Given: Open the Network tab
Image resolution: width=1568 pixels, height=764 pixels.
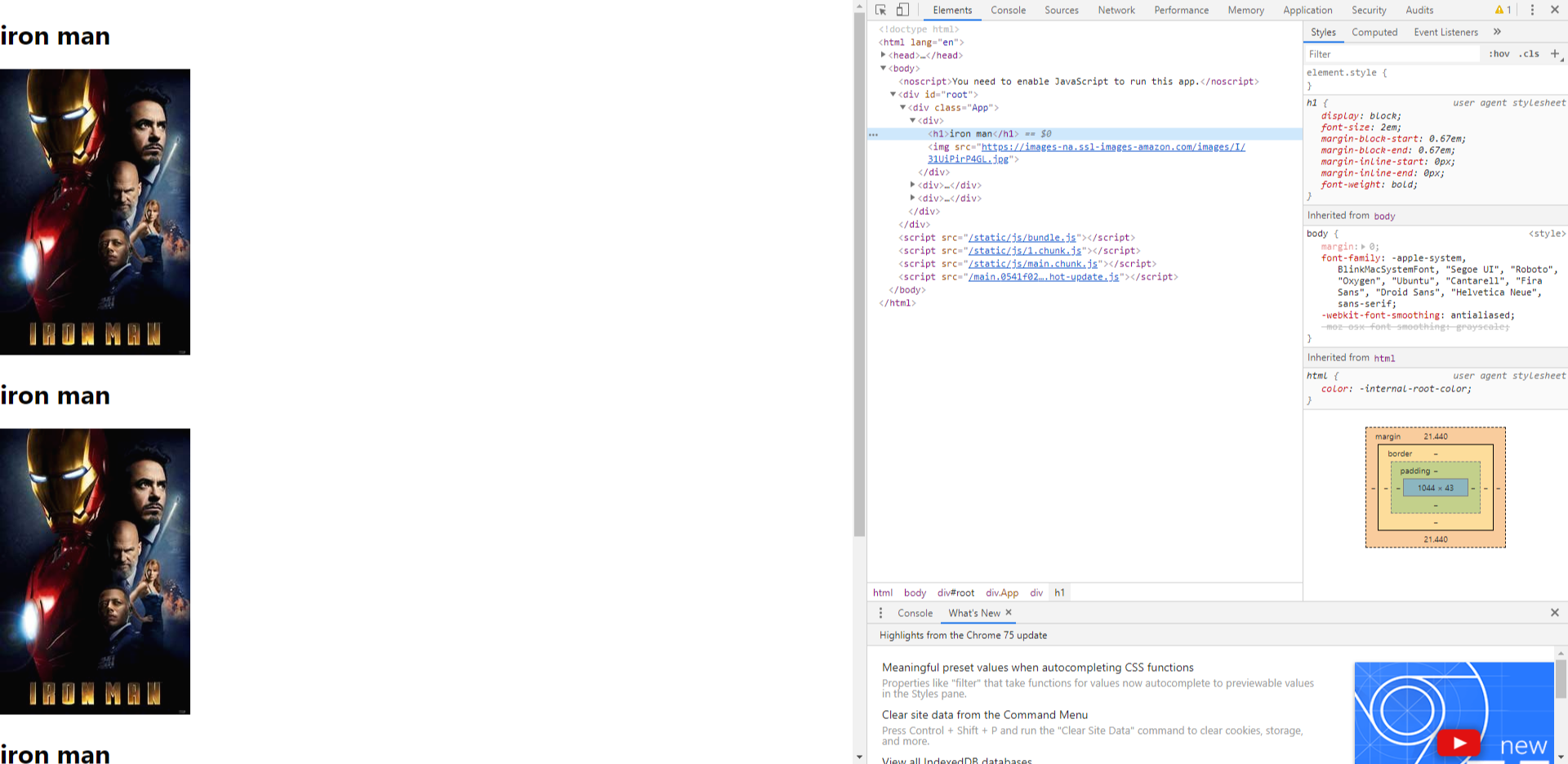Looking at the screenshot, I should tap(1116, 10).
